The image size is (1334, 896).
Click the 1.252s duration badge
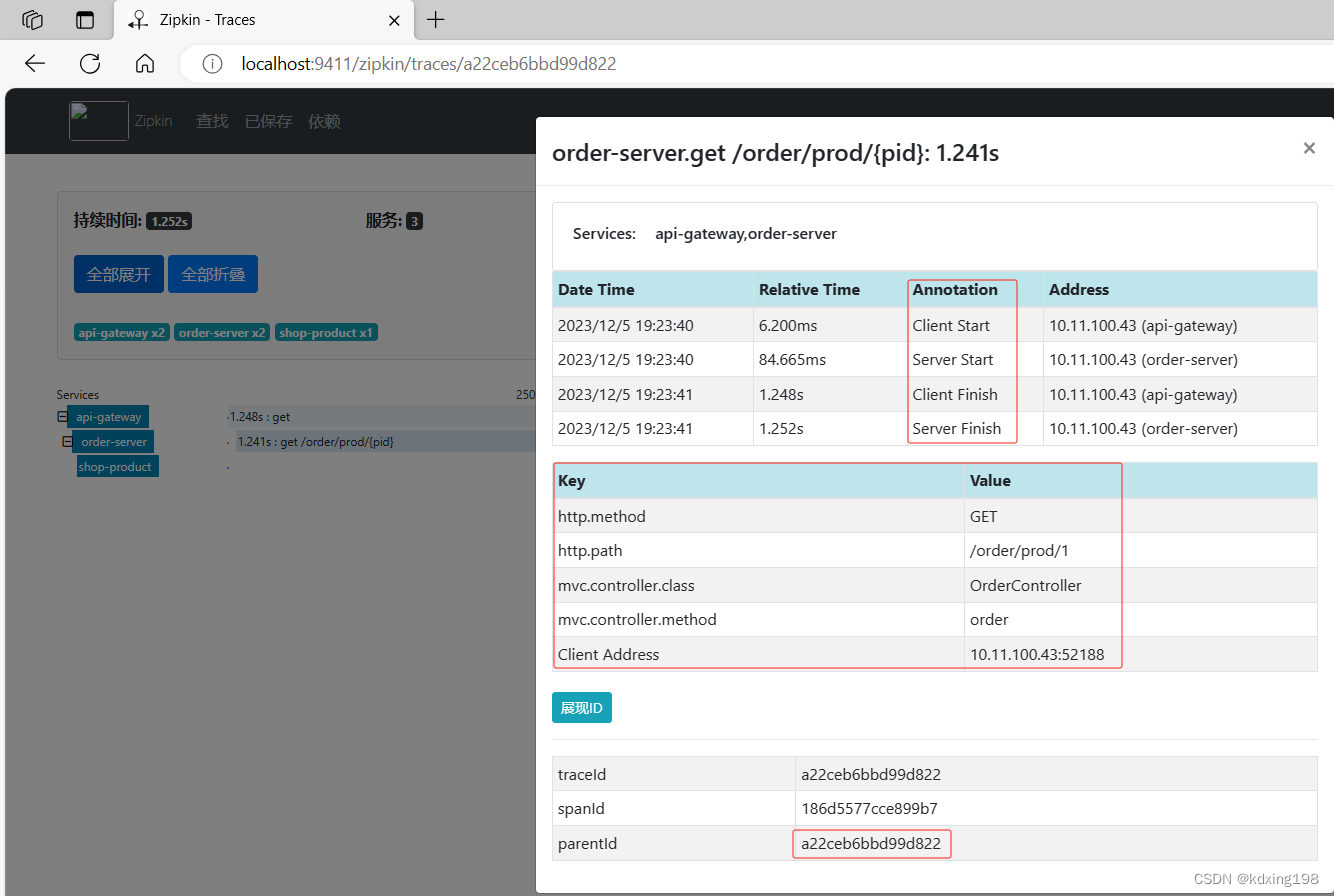(169, 221)
